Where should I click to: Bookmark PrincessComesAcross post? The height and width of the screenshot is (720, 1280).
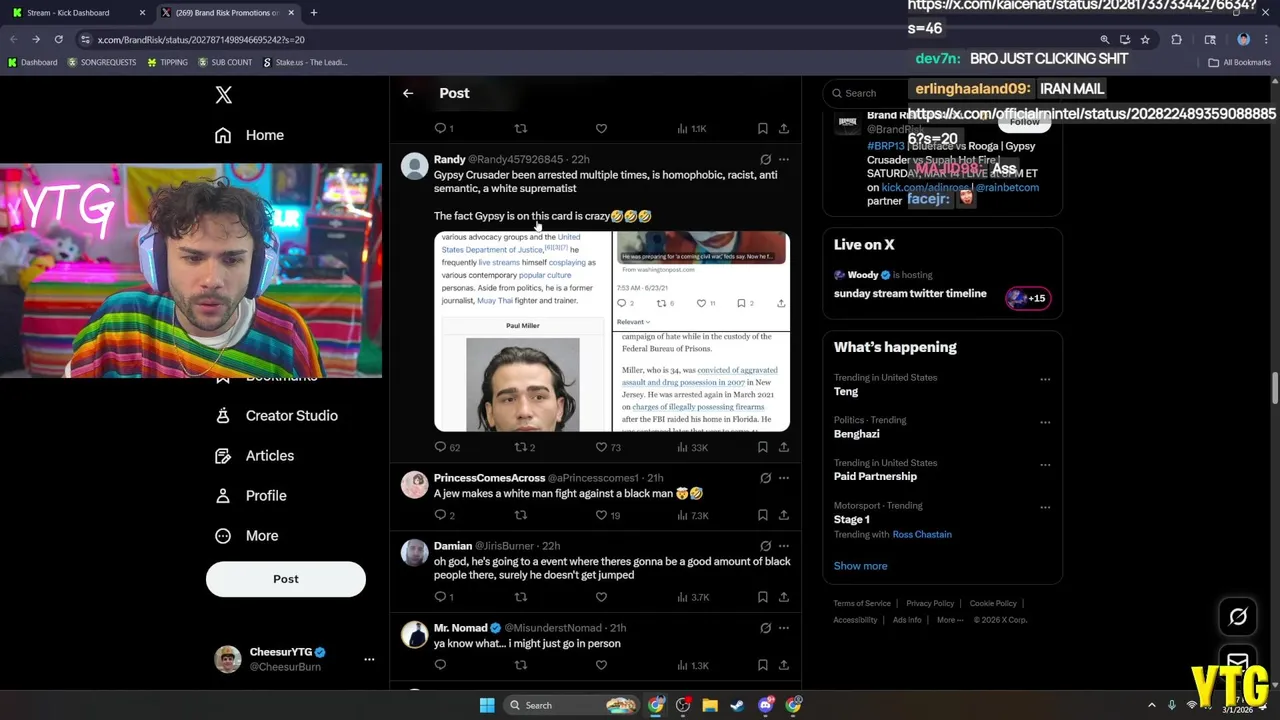pyautogui.click(x=762, y=515)
